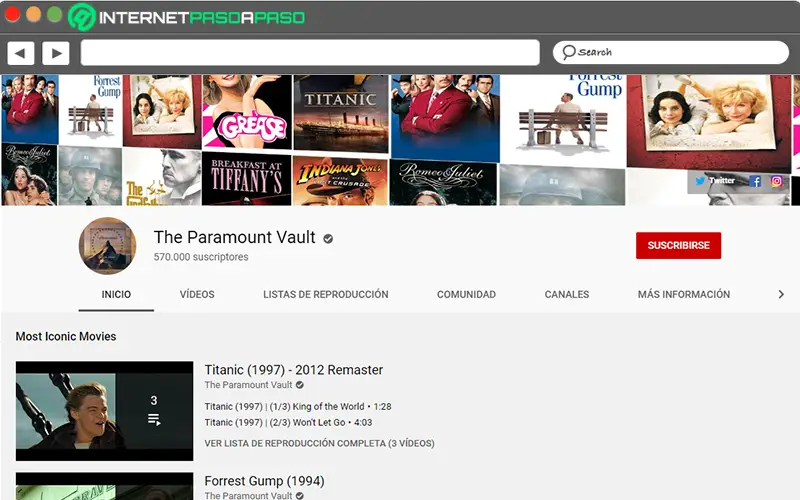Switch to the VÍDEOS tab

click(197, 294)
